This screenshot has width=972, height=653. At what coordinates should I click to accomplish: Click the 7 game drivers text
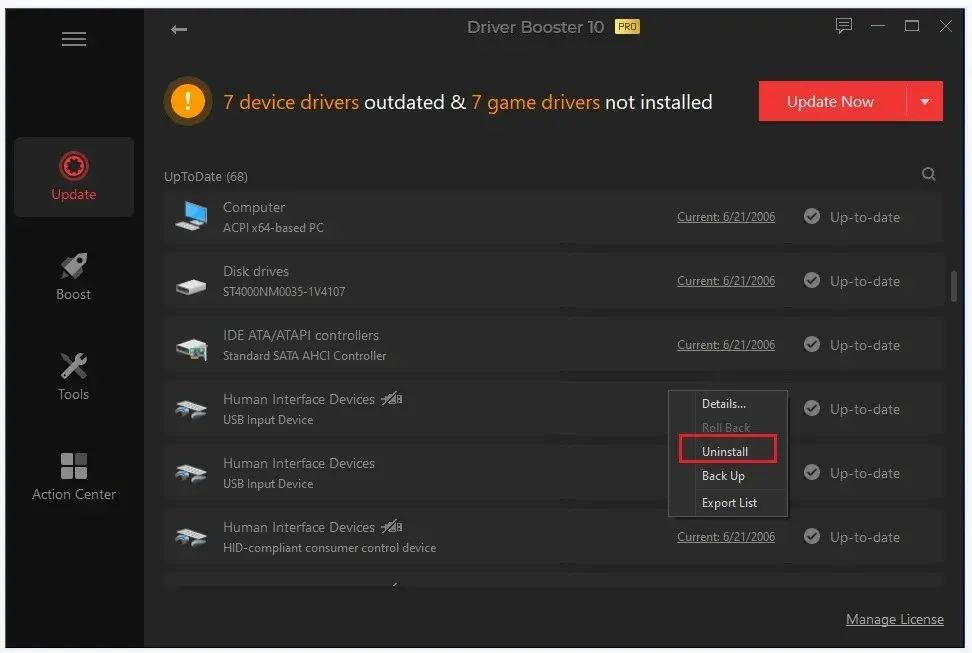pyautogui.click(x=536, y=102)
